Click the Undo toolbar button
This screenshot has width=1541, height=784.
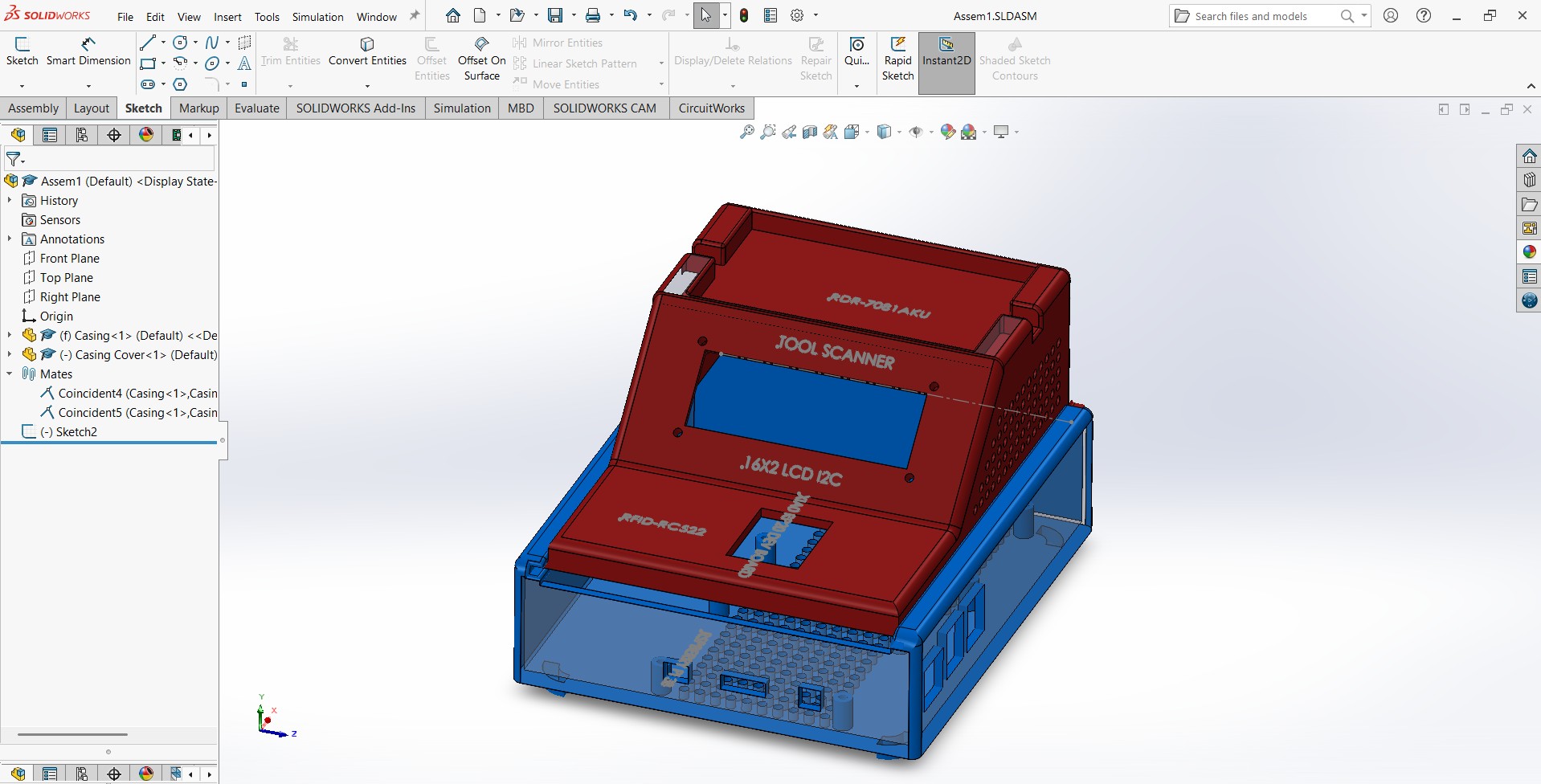(x=631, y=15)
